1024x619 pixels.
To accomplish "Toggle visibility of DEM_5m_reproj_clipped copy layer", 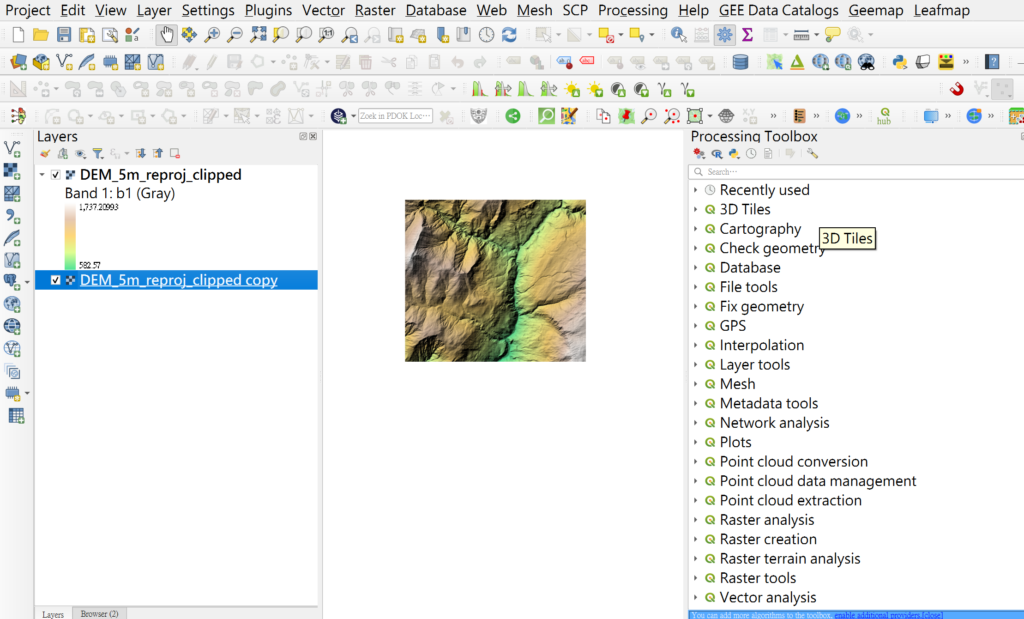I will (x=56, y=281).
